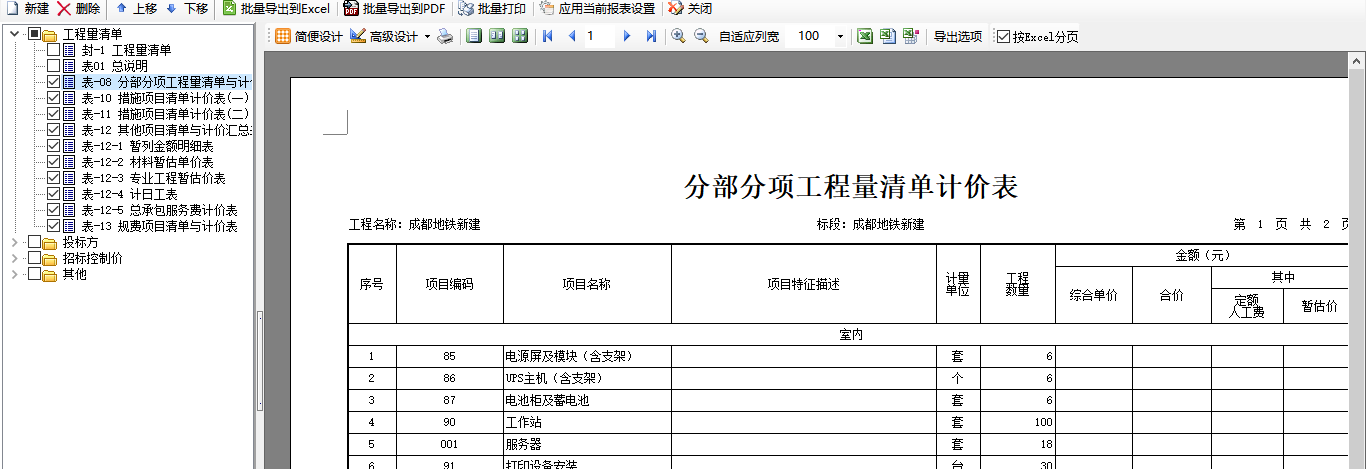Batch export reports to PDF
The image size is (1366, 469).
click(395, 9)
